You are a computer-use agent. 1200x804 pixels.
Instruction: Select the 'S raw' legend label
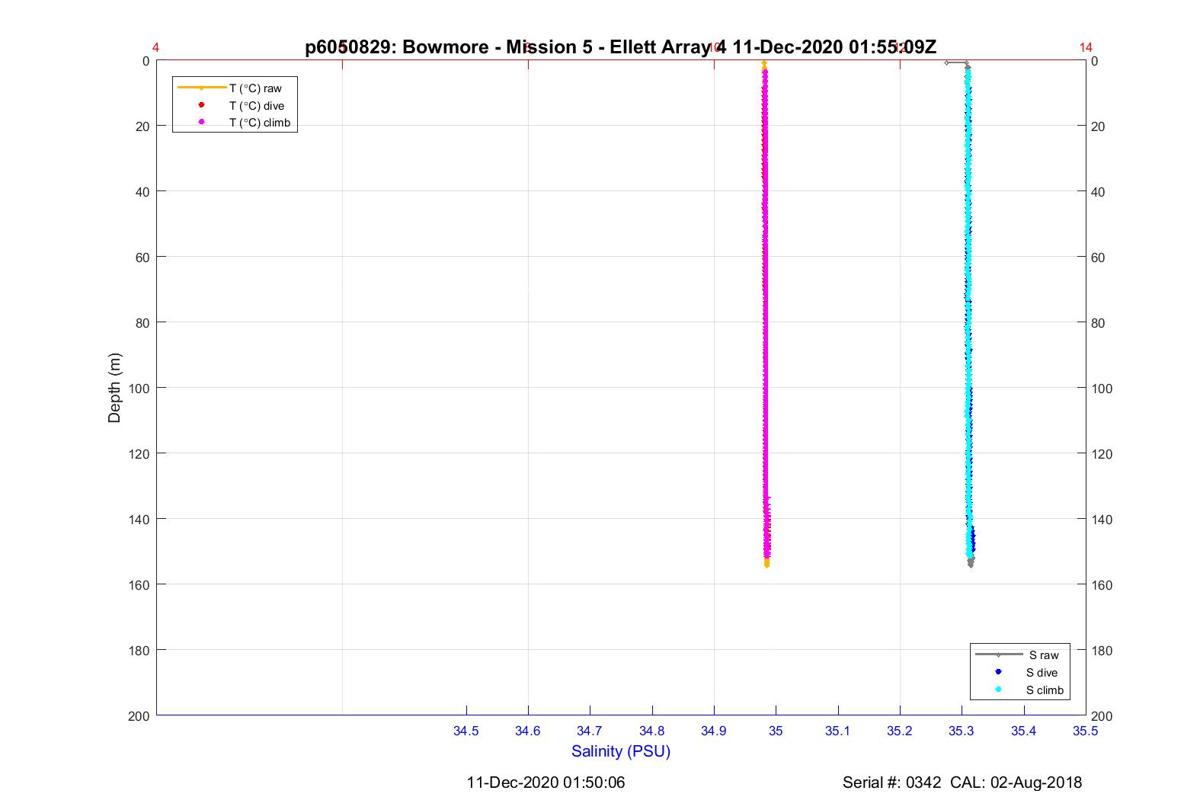pos(1043,655)
